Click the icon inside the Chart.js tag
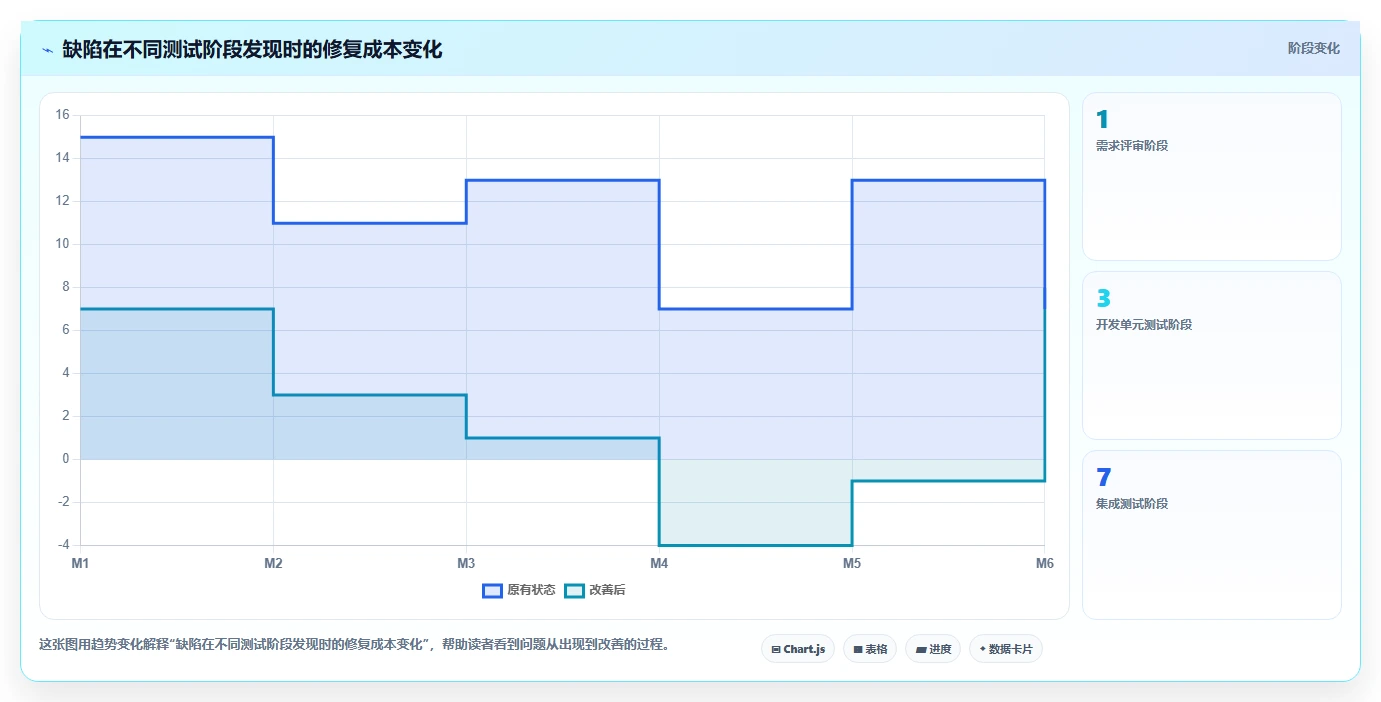 coord(776,649)
